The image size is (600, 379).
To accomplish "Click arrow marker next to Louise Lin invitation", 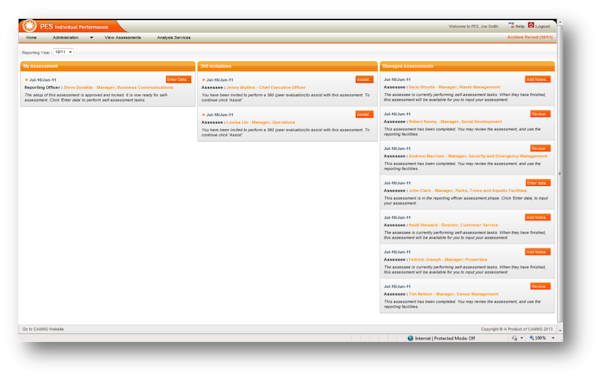I will pyautogui.click(x=204, y=114).
